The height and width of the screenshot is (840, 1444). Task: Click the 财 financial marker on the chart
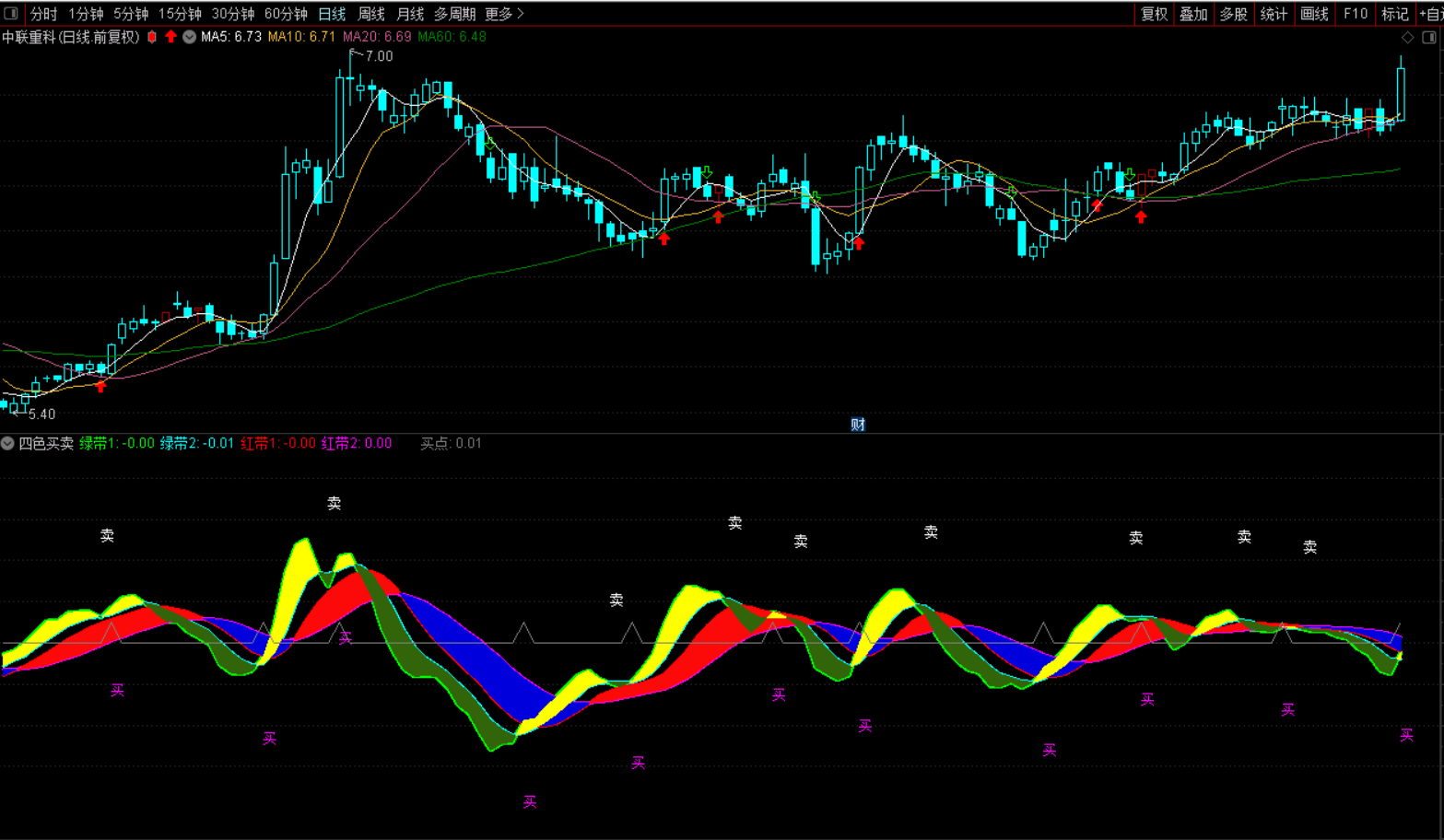pos(858,425)
